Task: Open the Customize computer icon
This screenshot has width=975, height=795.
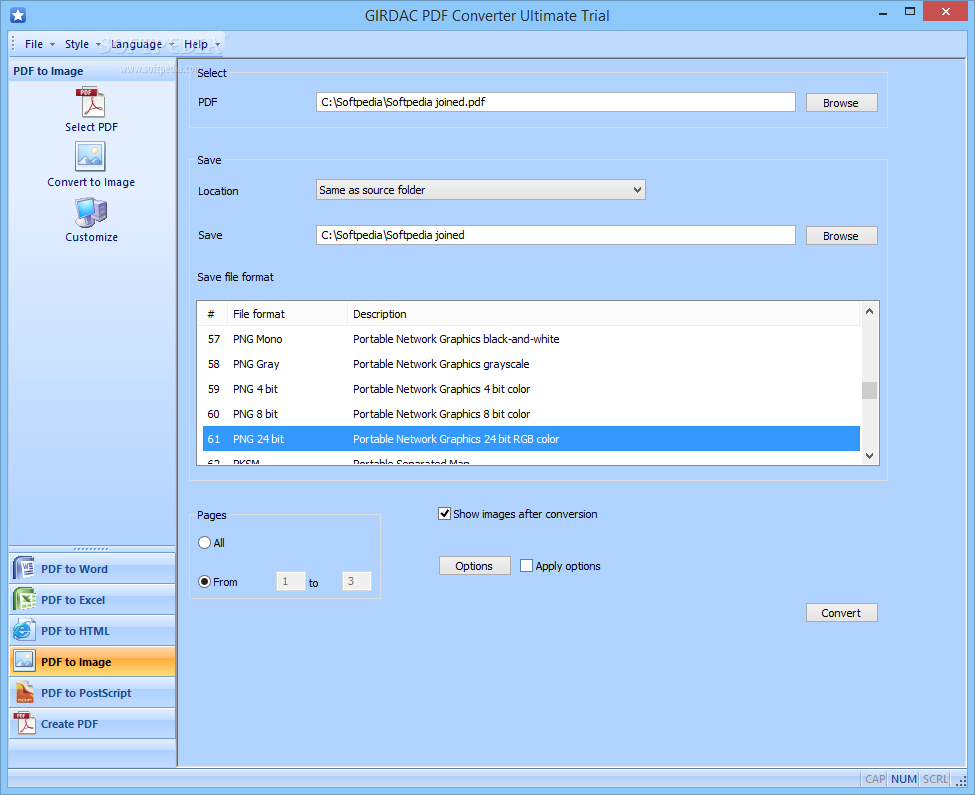Action: pyautogui.click(x=91, y=213)
